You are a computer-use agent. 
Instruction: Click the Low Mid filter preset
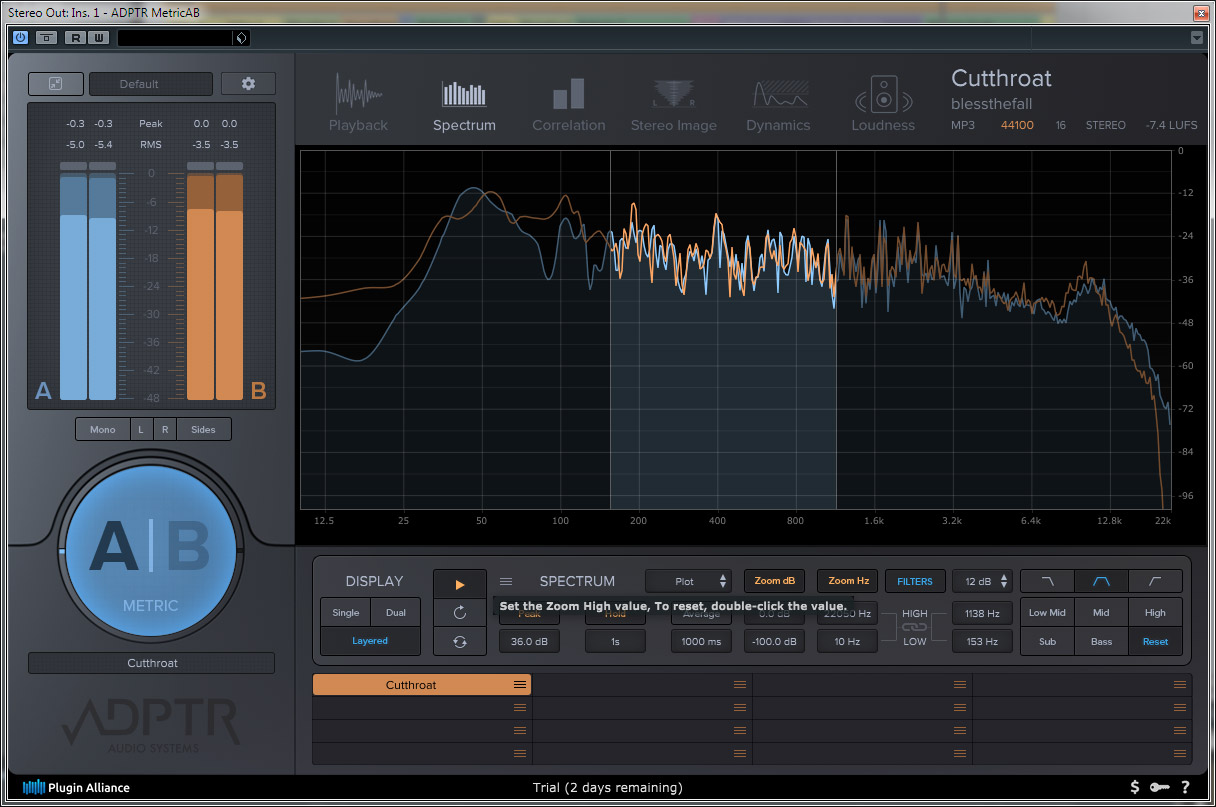1047,613
